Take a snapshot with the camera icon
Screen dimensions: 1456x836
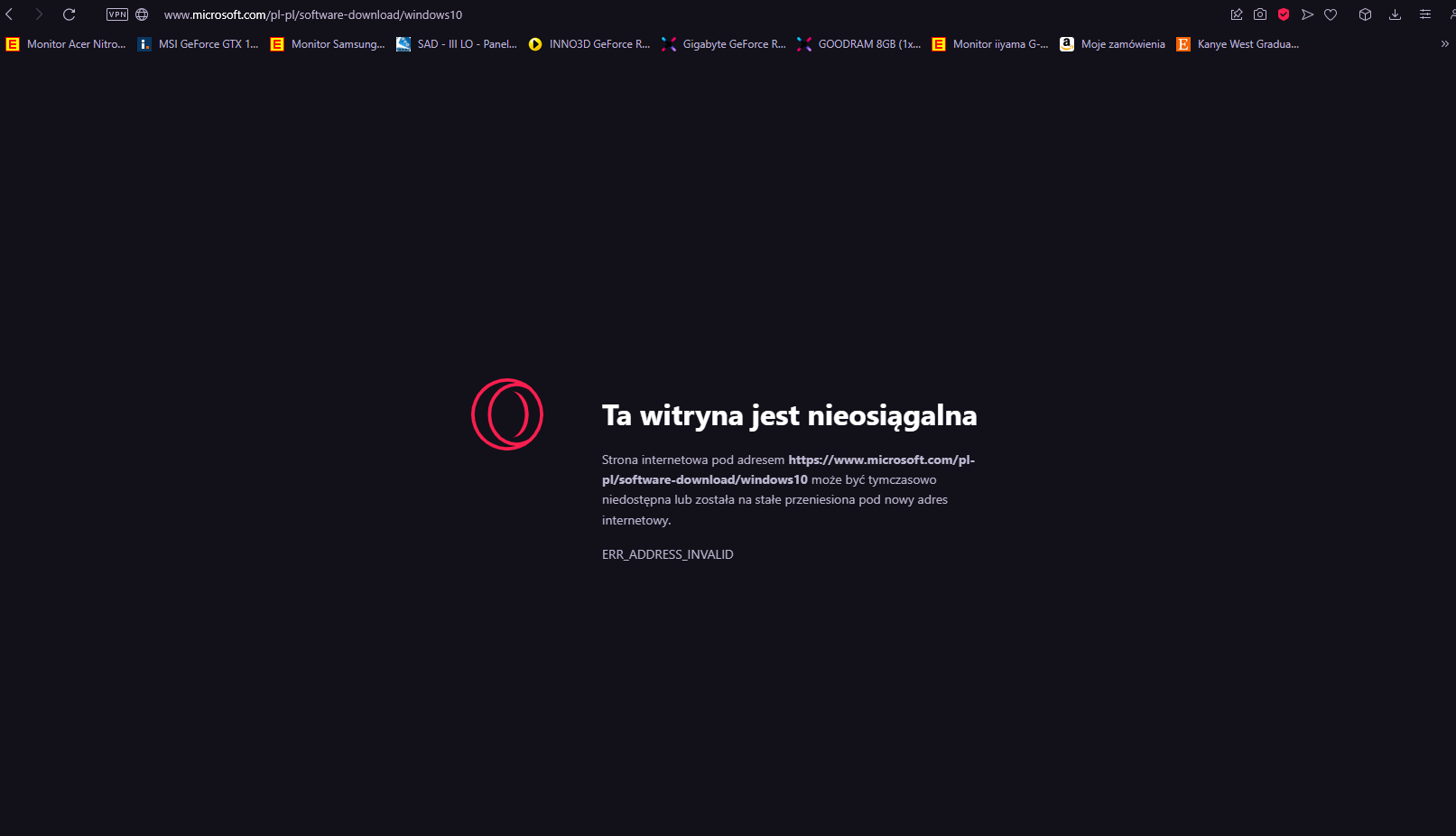coord(1260,14)
